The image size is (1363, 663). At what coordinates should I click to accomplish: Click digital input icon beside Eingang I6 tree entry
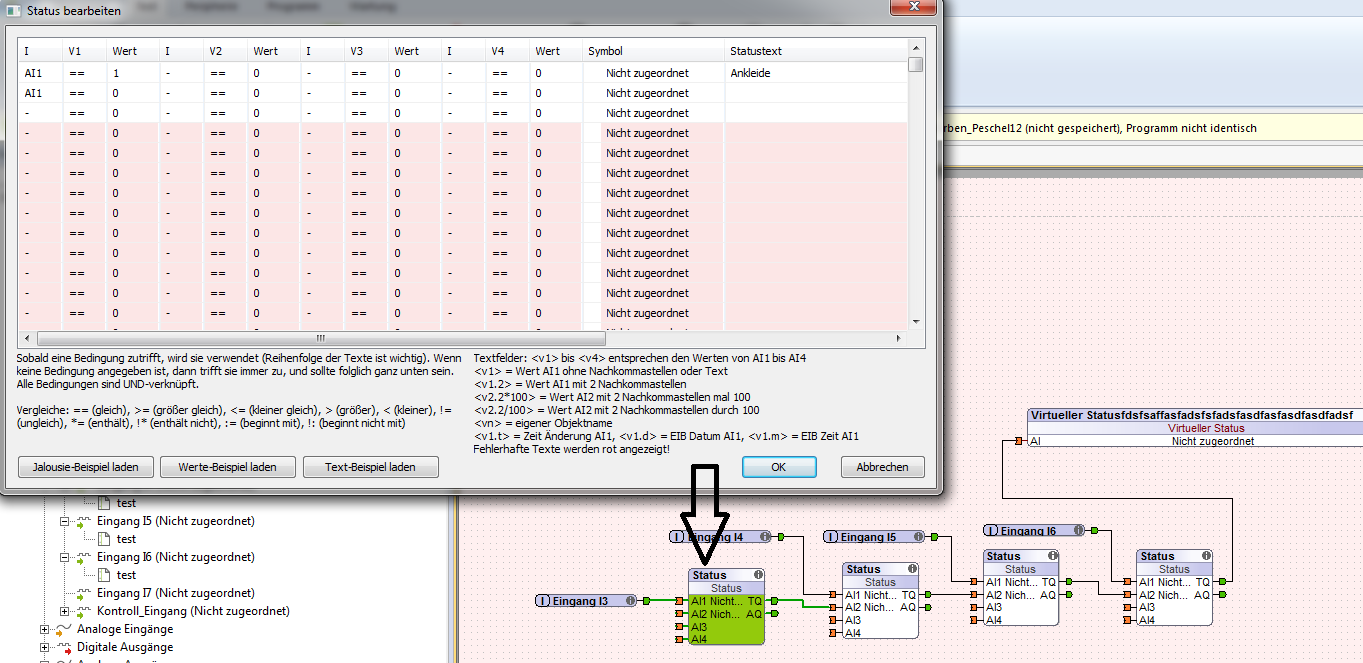pyautogui.click(x=85, y=558)
